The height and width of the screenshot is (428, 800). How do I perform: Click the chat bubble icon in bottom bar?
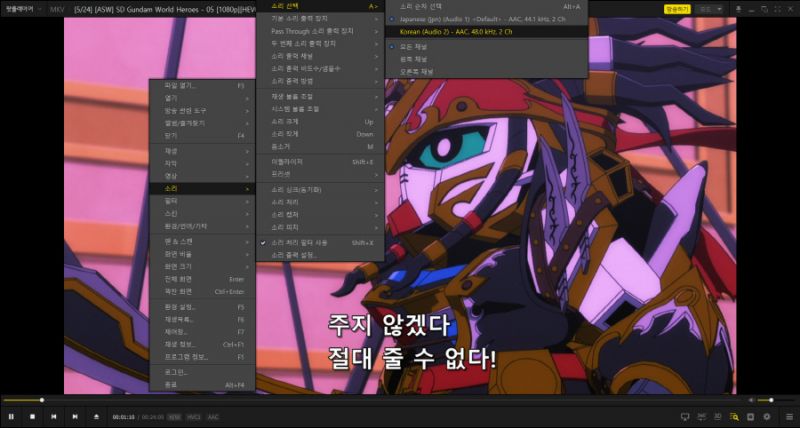685,416
